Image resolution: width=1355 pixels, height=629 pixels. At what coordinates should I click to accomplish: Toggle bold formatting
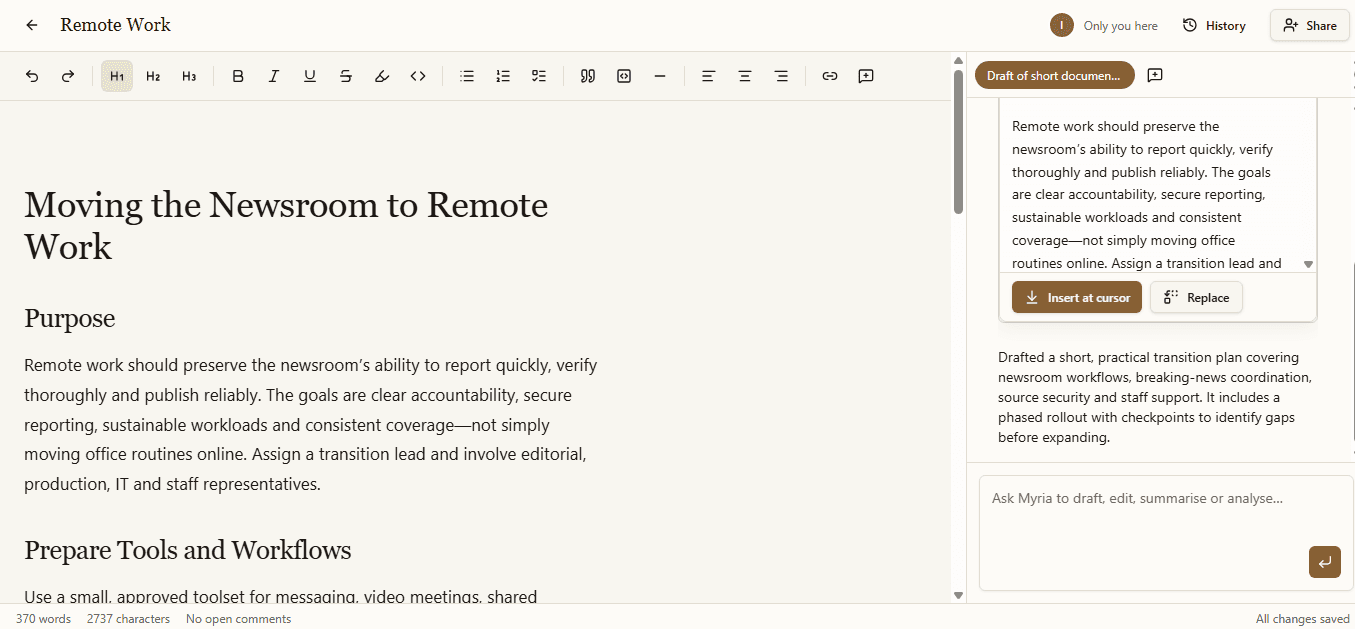238,76
